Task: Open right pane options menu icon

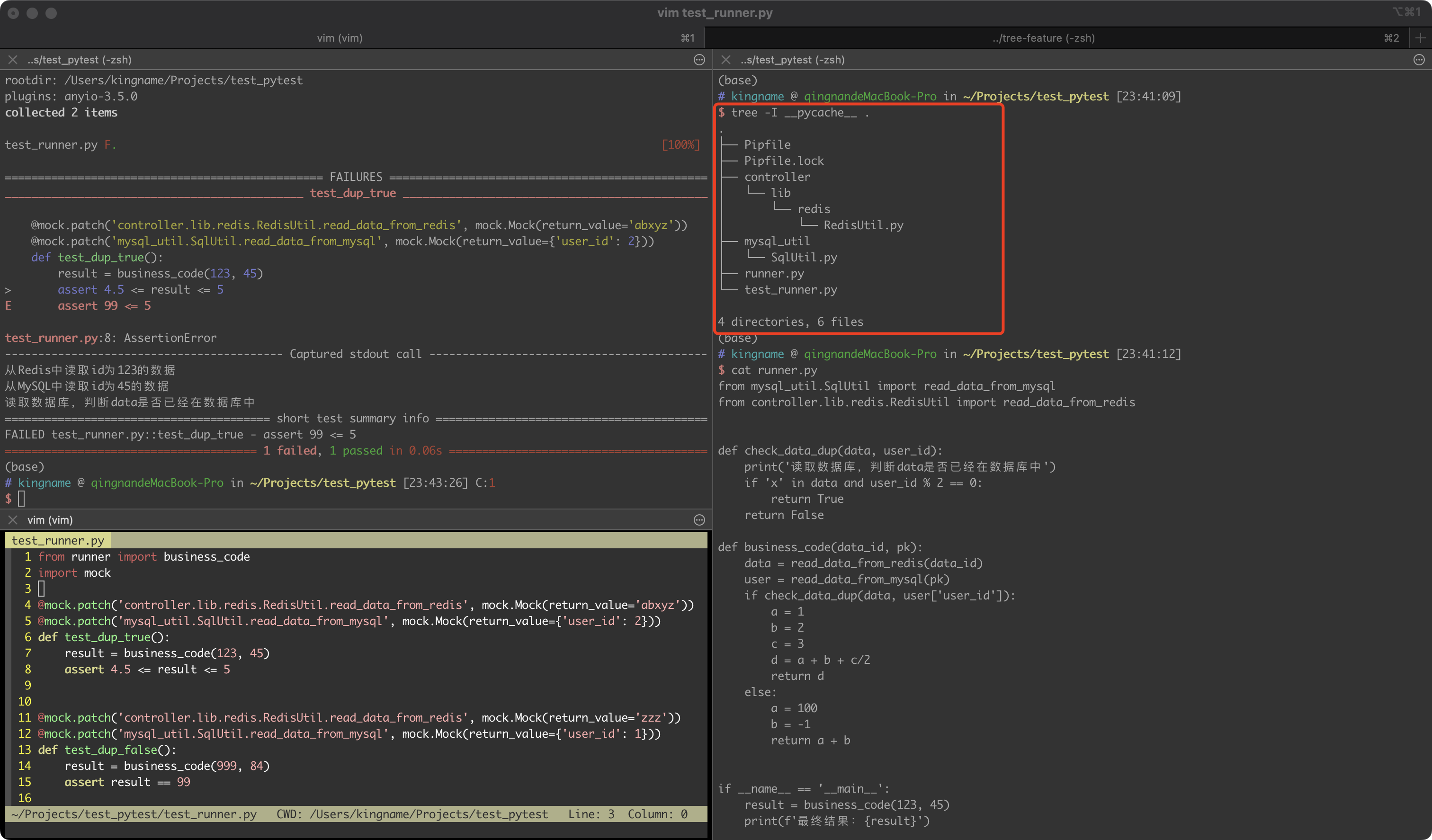Action: [1419, 60]
